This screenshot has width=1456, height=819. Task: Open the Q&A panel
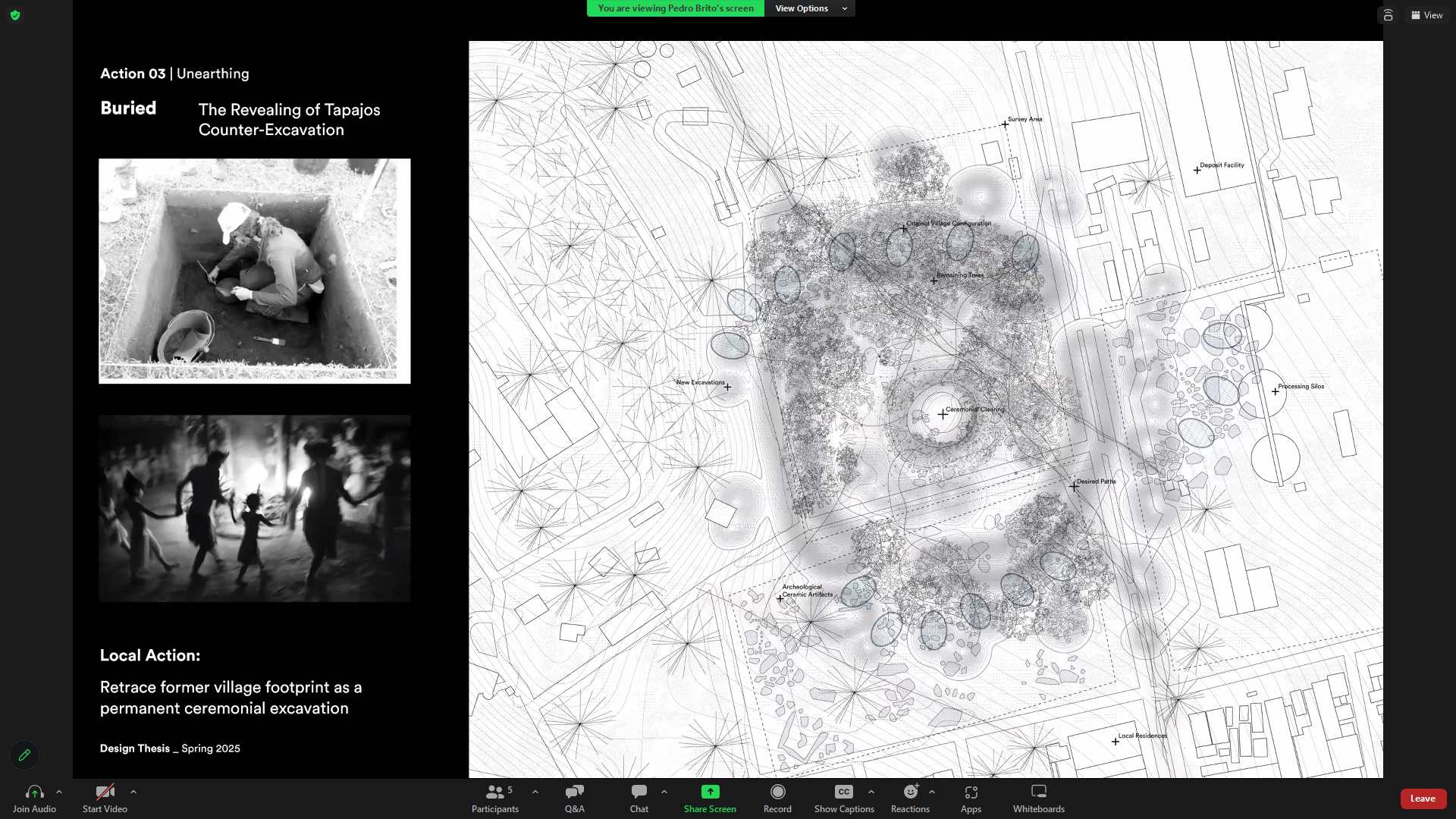tap(575, 799)
